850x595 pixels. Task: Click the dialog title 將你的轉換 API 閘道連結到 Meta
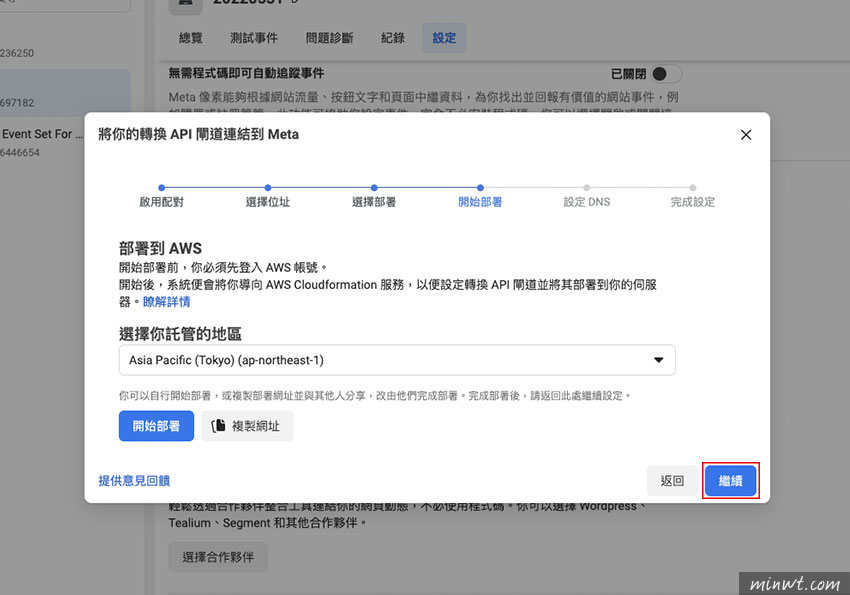pos(198,134)
